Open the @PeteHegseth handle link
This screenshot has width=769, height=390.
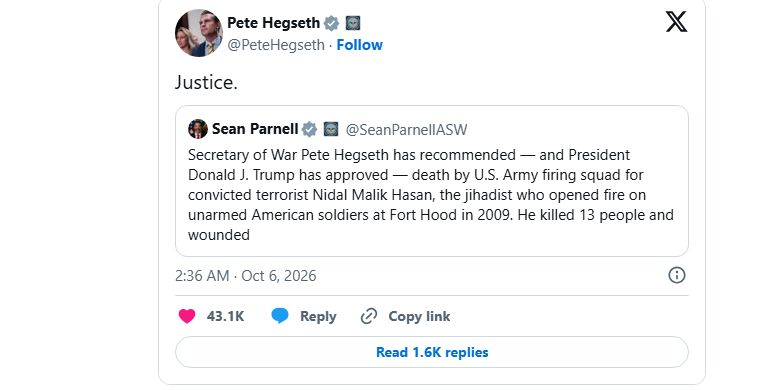(276, 45)
